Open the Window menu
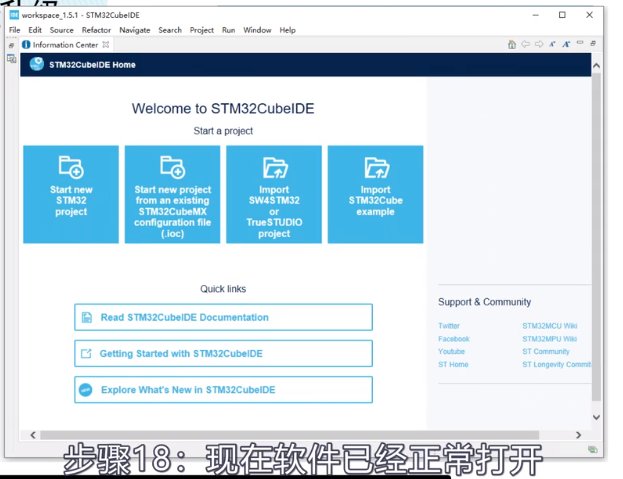Image resolution: width=623 pixels, height=479 pixels. click(257, 30)
